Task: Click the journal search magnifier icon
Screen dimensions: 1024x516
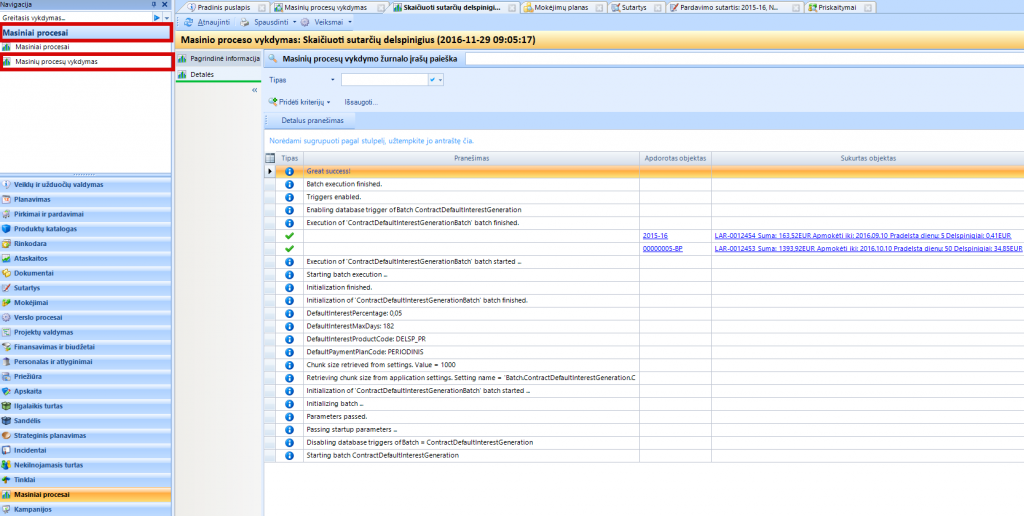Action: point(273,58)
